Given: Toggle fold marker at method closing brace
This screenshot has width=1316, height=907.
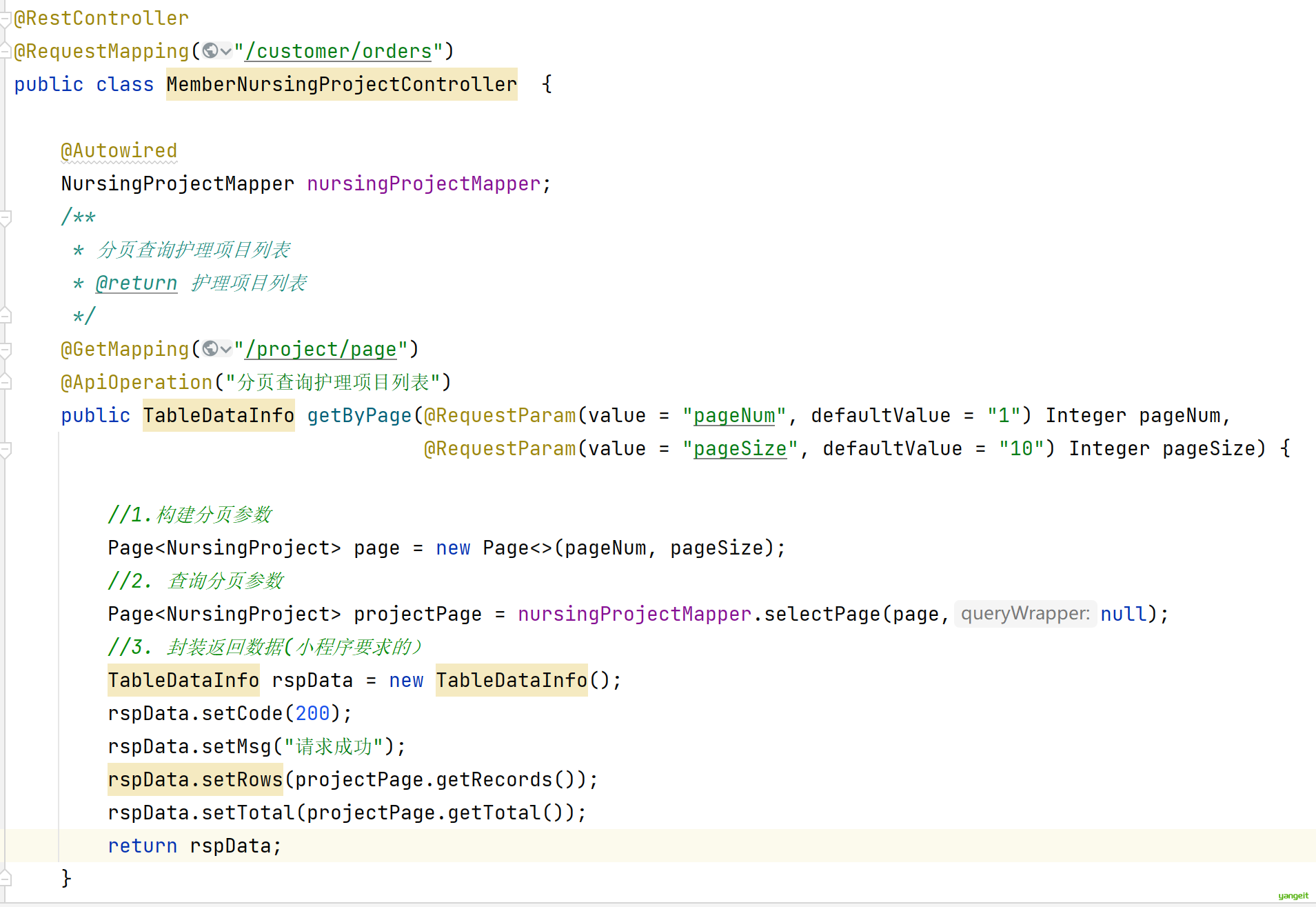Looking at the screenshot, I should point(6,877).
